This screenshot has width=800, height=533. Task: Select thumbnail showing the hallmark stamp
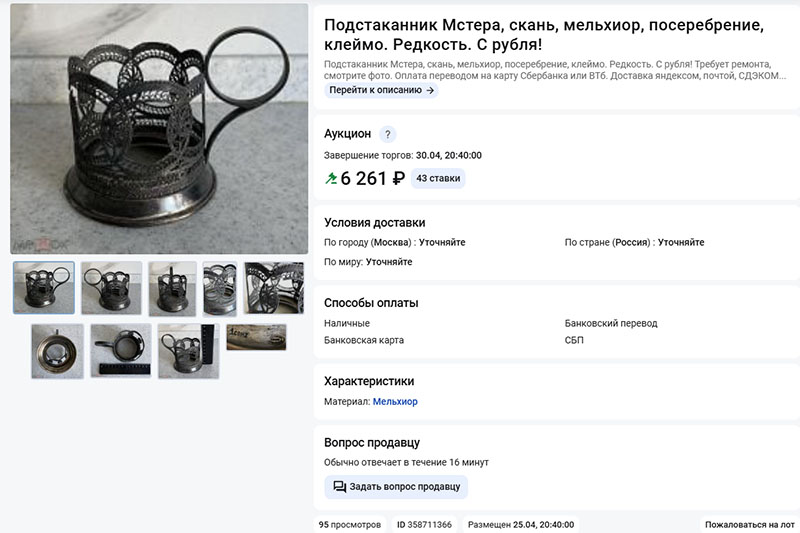tap(256, 337)
